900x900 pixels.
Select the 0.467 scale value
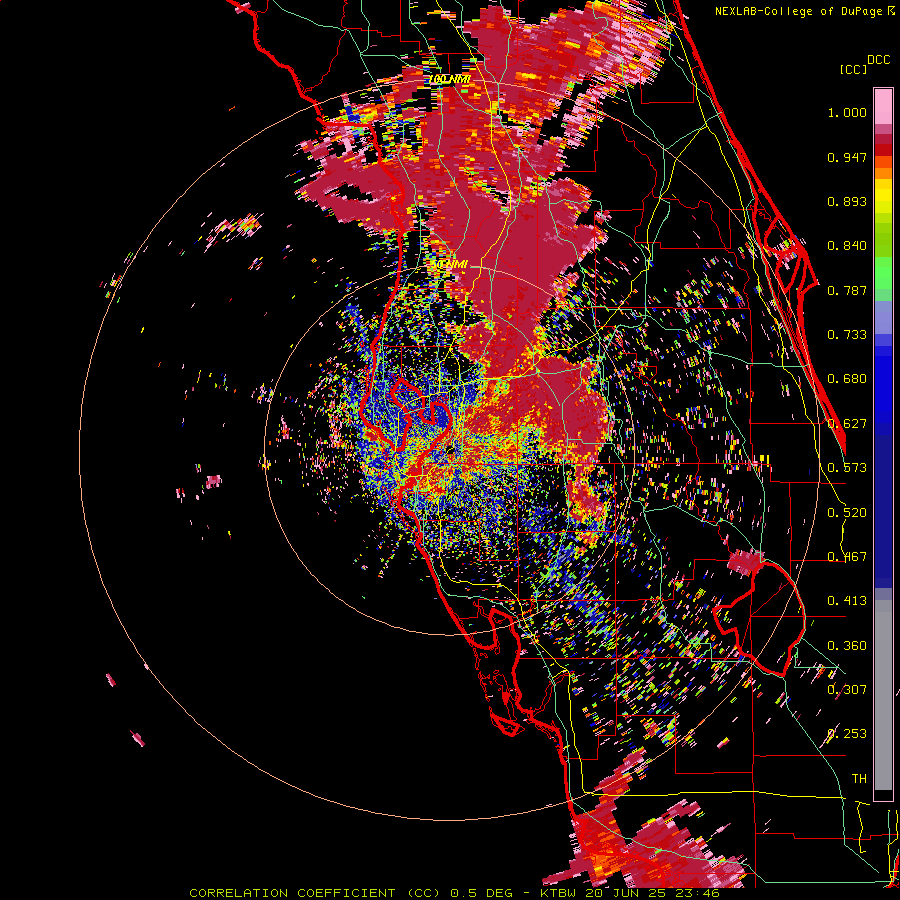point(847,557)
